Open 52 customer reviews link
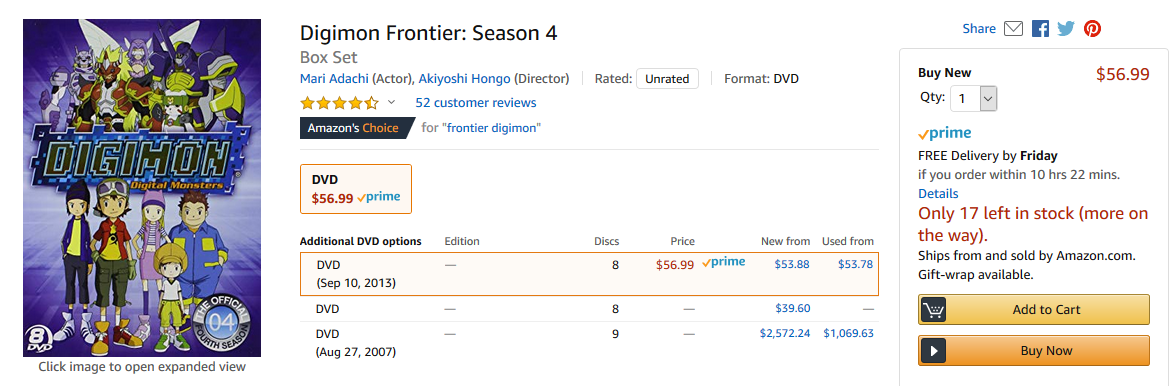The width and height of the screenshot is (1173, 386). tap(476, 102)
